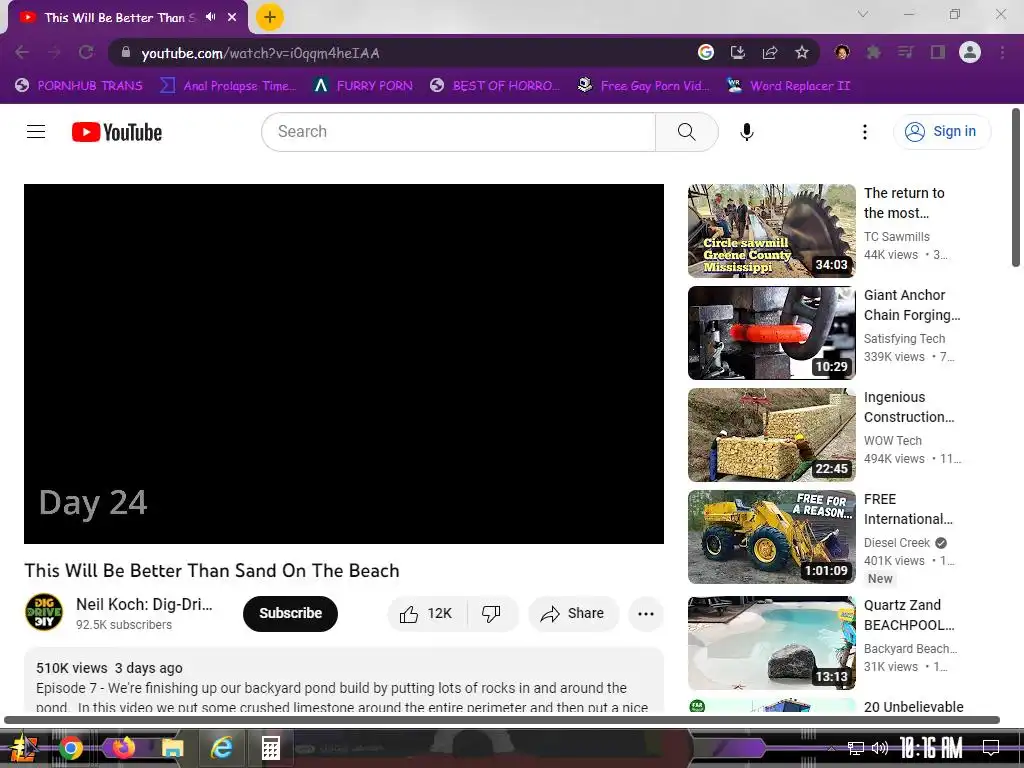Open File Explorer from the taskbar
The height and width of the screenshot is (768, 1024).
click(x=172, y=748)
